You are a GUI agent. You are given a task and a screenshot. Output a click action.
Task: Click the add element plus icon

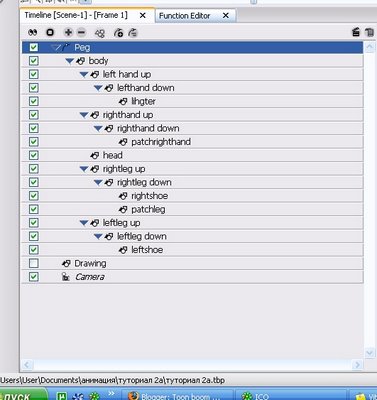point(68,32)
